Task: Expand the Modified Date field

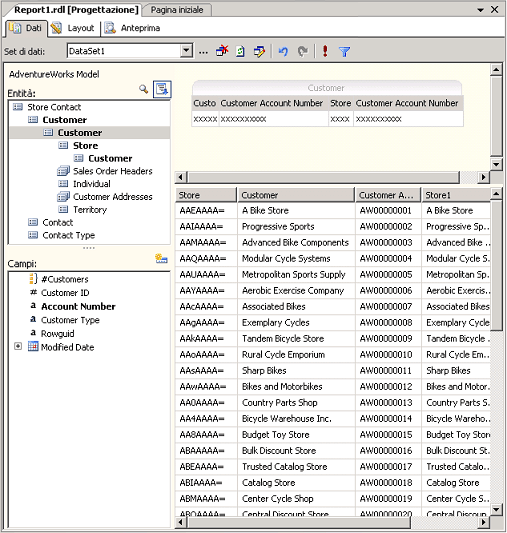Action: coord(18,346)
